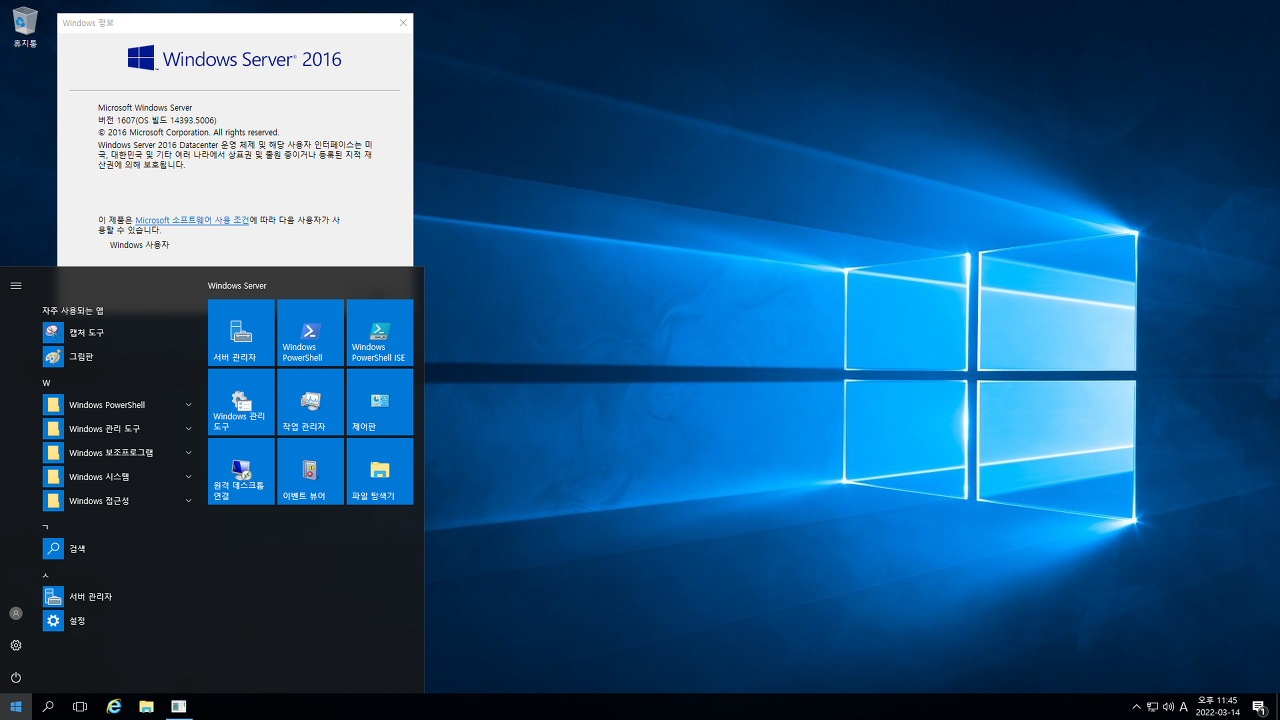Close the Windows 정보 dialog

(403, 22)
